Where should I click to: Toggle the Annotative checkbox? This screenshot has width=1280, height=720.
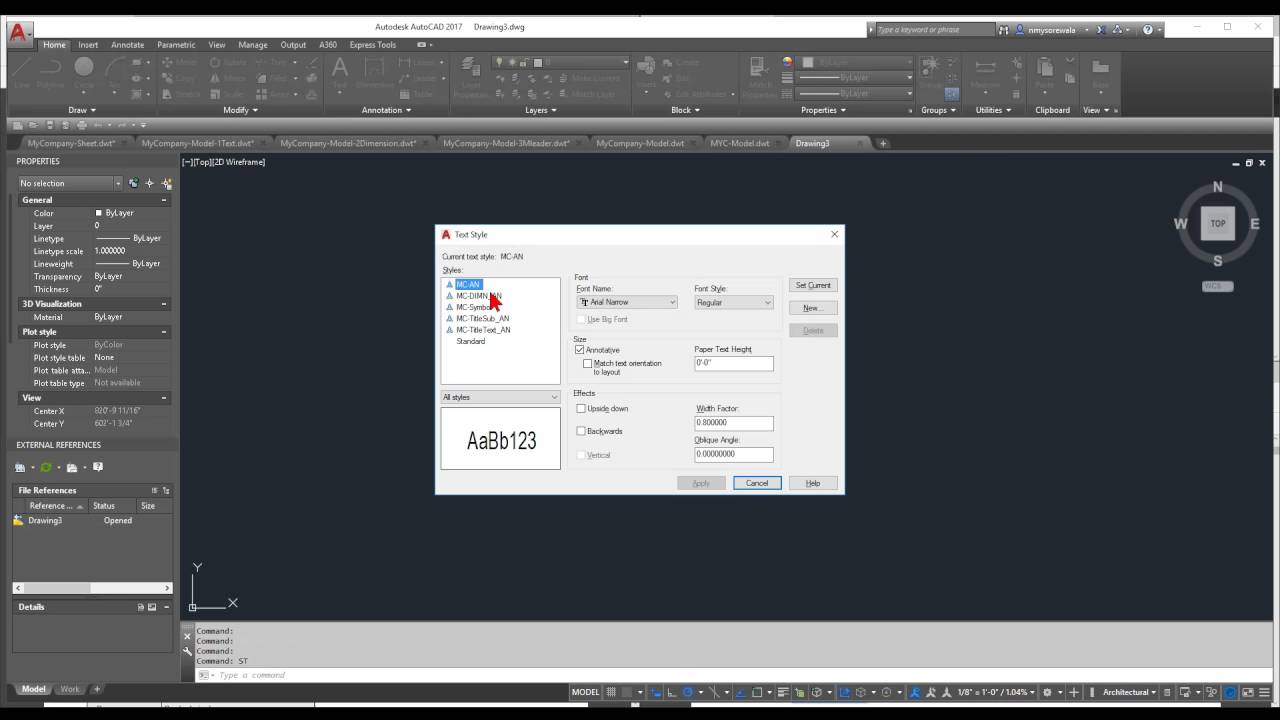pyautogui.click(x=580, y=350)
